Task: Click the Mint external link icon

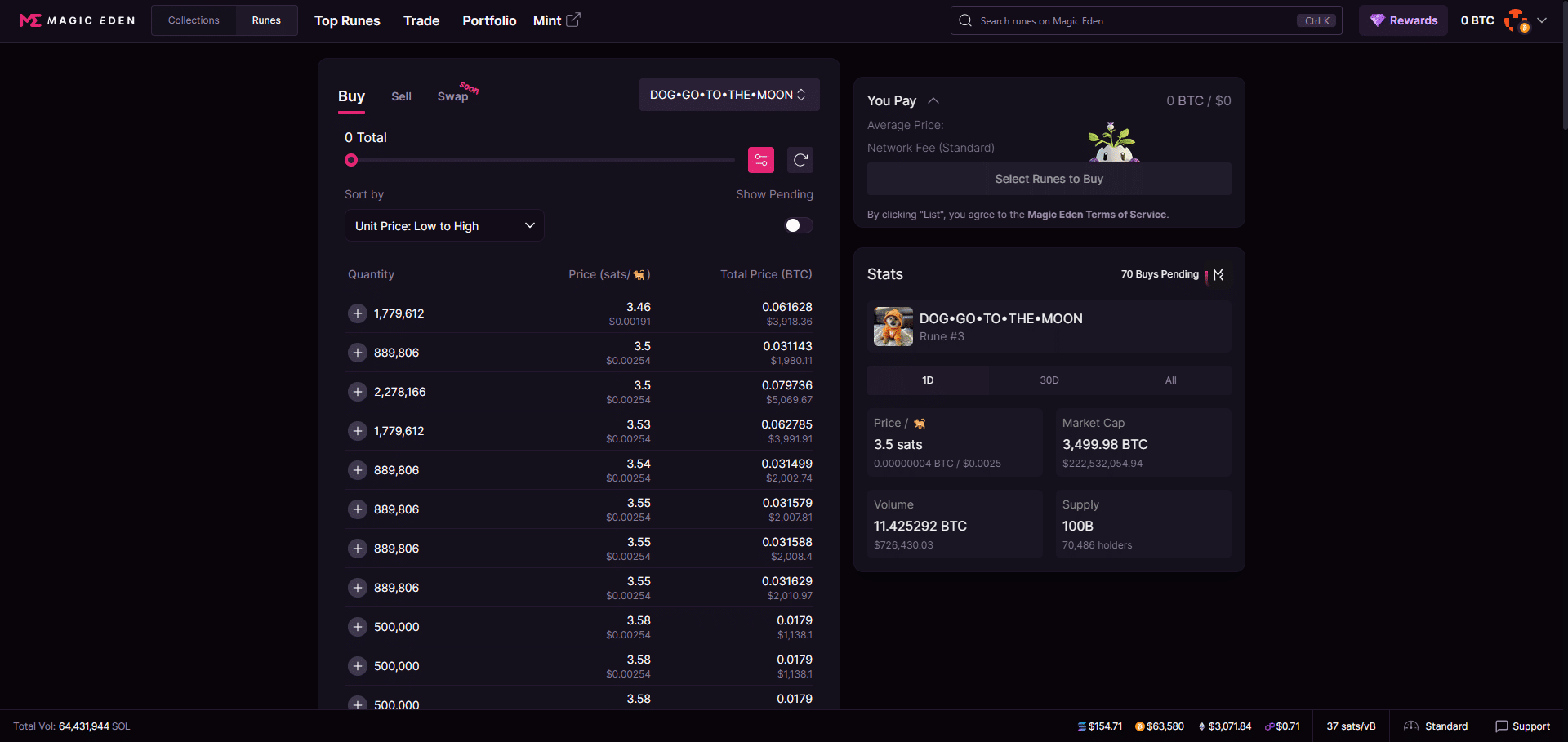Action: click(573, 20)
